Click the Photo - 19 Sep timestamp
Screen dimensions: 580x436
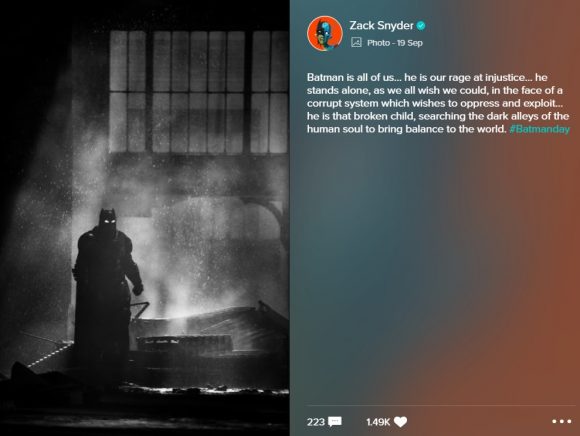395,43
